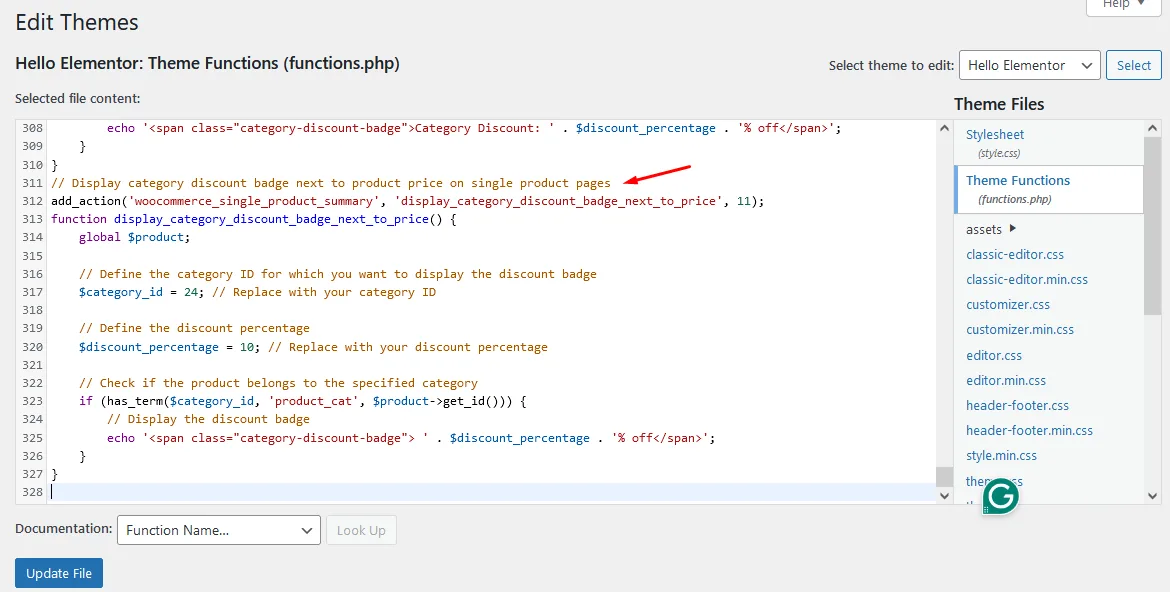
Task: Click the add_action line 312 code
Action: click(x=407, y=202)
